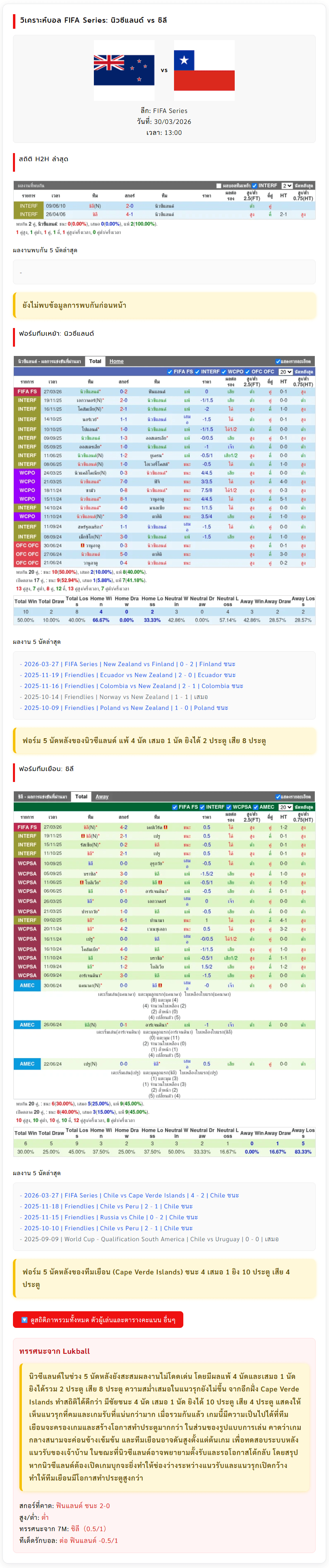Toggle WCPO filter in New Zealand table

[x=224, y=372]
